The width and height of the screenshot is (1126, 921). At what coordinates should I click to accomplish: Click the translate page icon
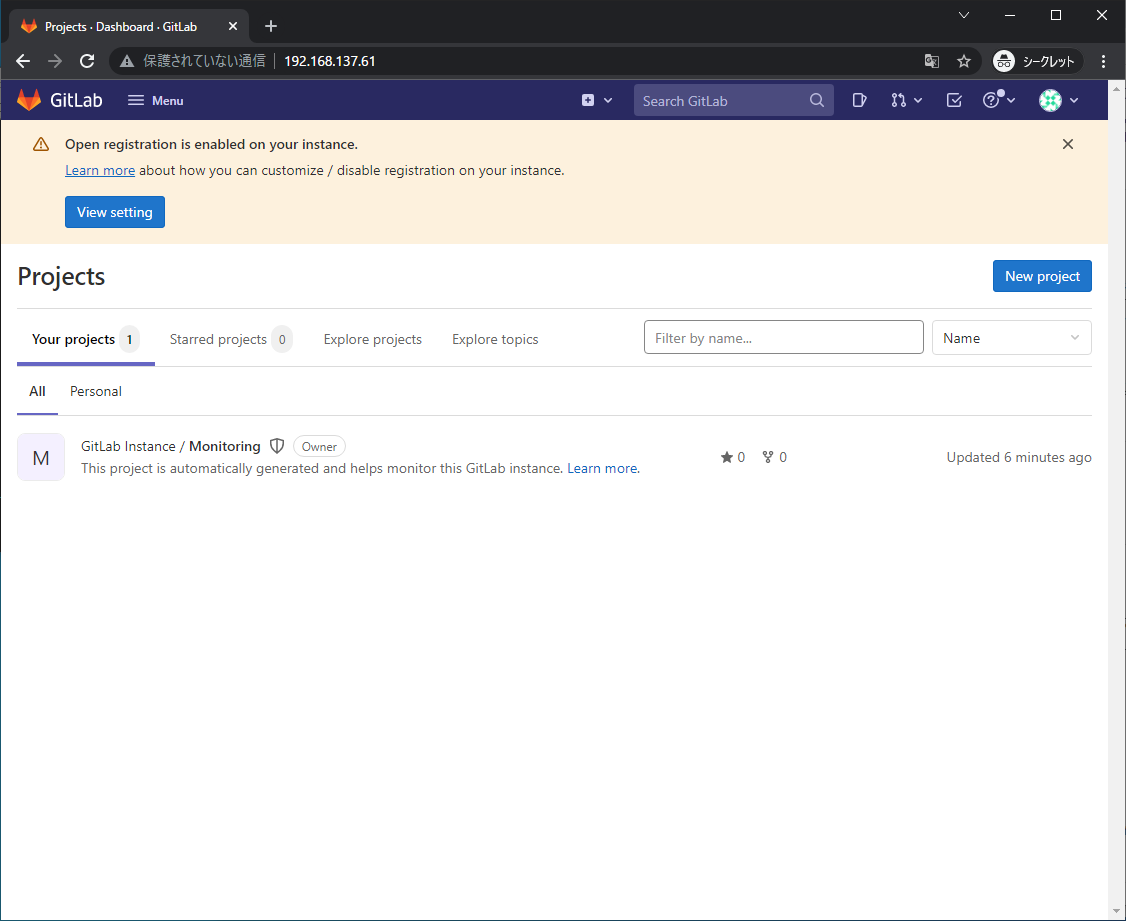click(931, 61)
